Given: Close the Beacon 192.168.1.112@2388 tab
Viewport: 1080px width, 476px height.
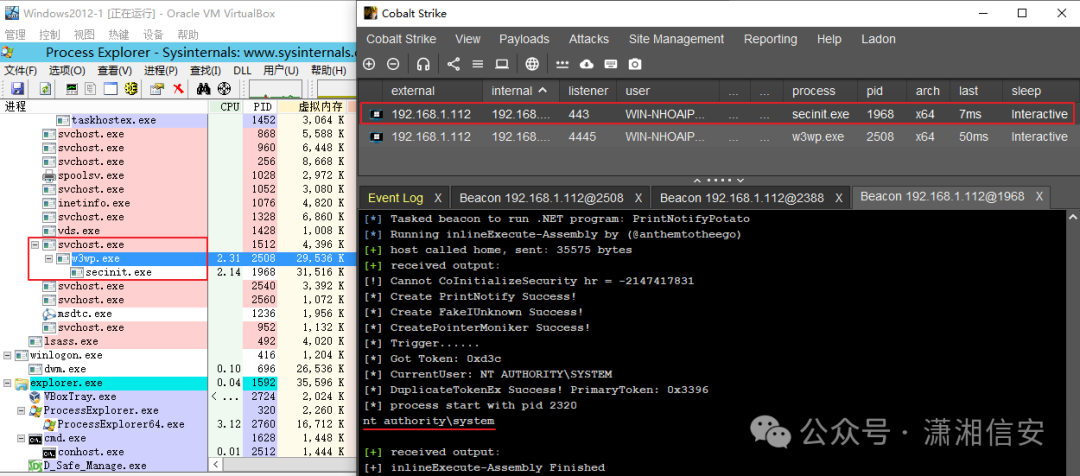Looking at the screenshot, I should 838,198.
